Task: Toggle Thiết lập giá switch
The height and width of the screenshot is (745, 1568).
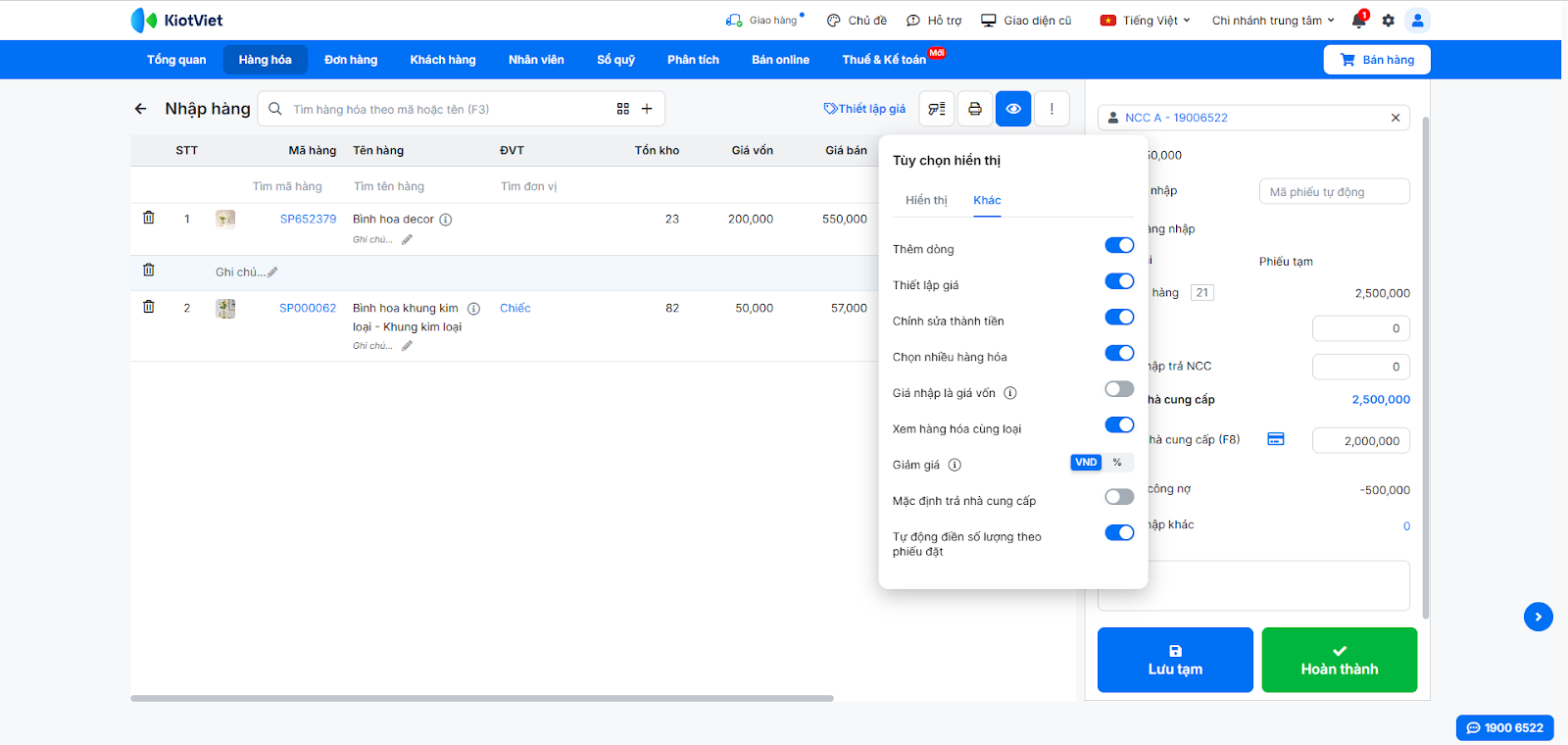Action: [x=1119, y=281]
